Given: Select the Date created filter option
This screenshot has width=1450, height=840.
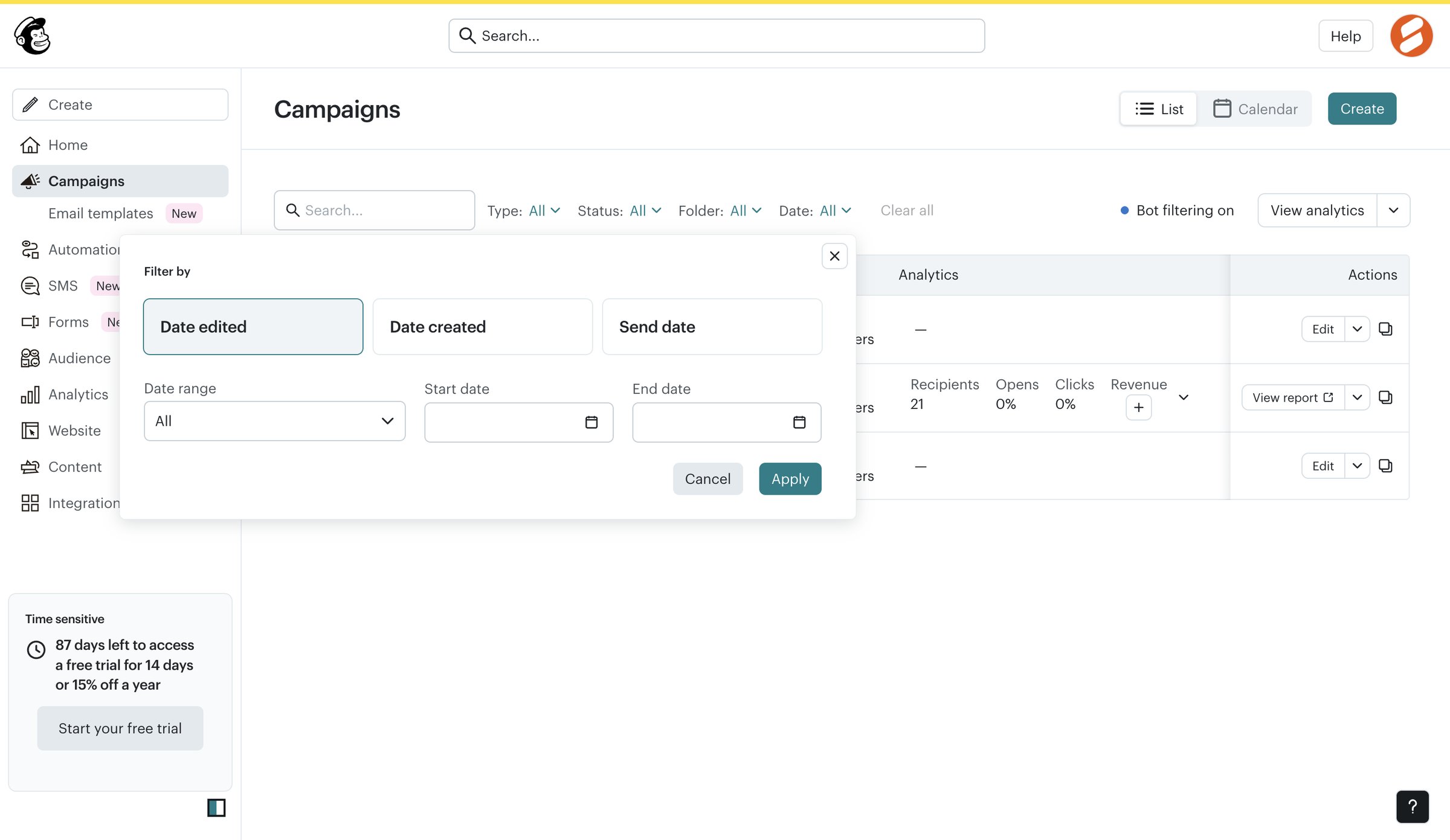Looking at the screenshot, I should point(483,327).
